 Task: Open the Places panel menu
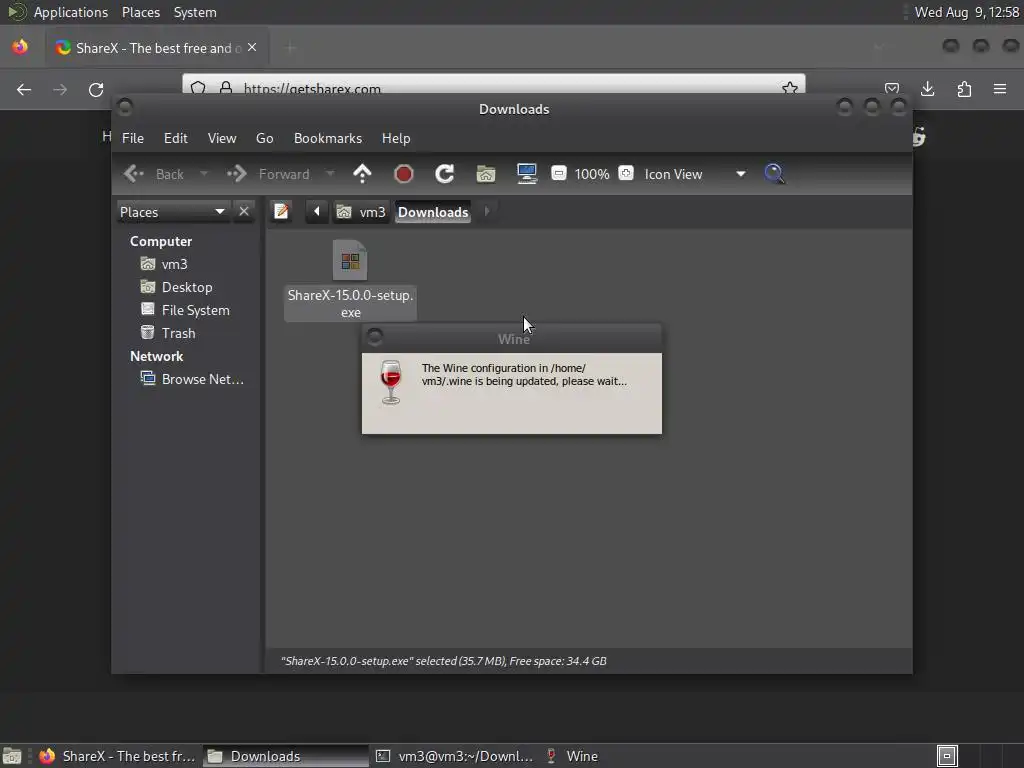tap(140, 12)
